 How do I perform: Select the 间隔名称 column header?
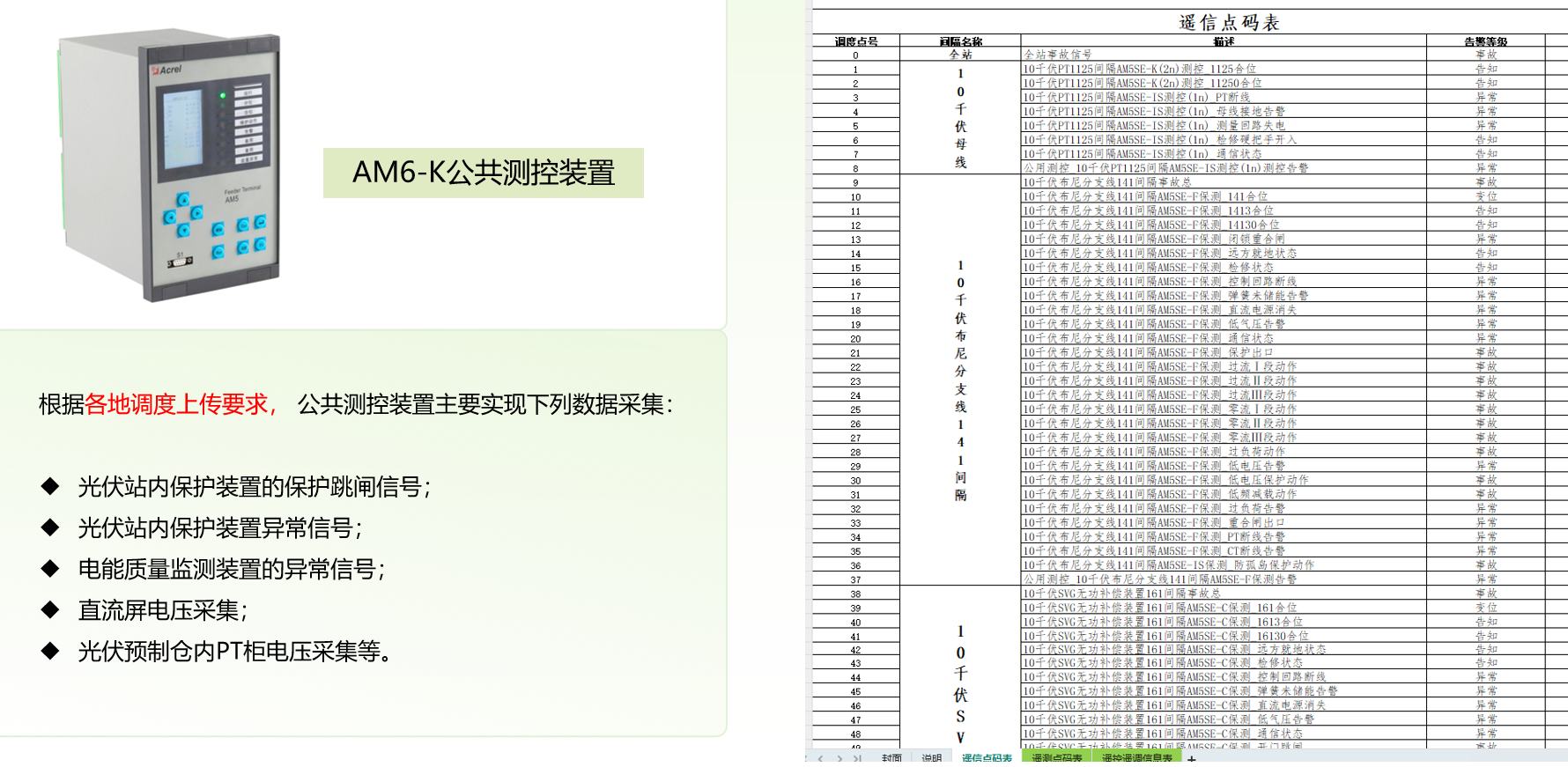point(960,41)
